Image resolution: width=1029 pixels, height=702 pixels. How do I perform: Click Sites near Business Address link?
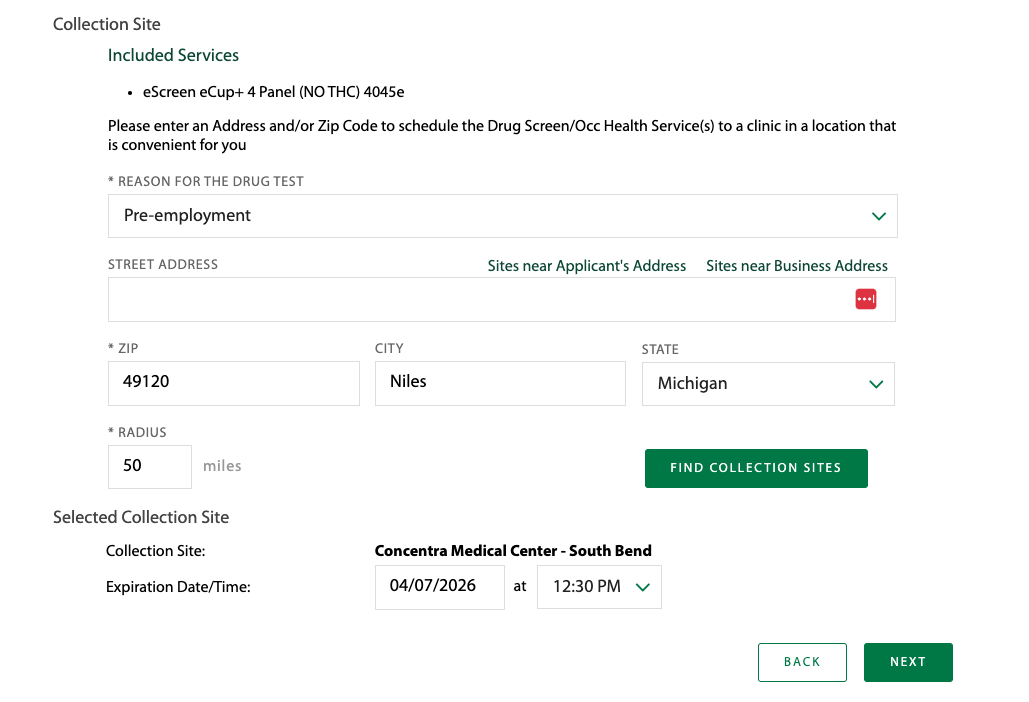click(x=797, y=266)
